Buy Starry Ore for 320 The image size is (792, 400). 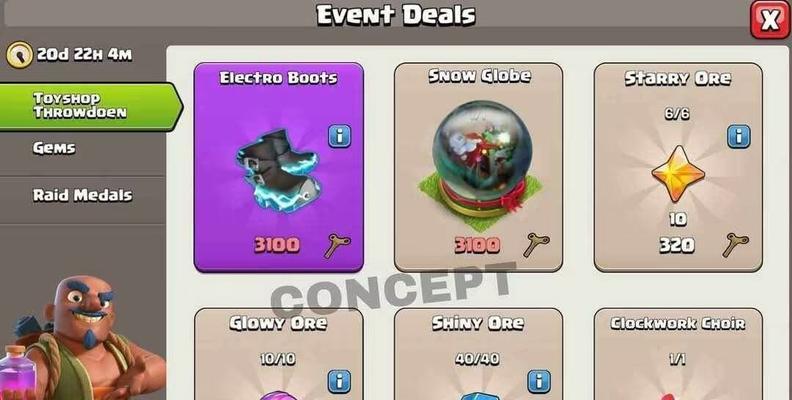677,245
